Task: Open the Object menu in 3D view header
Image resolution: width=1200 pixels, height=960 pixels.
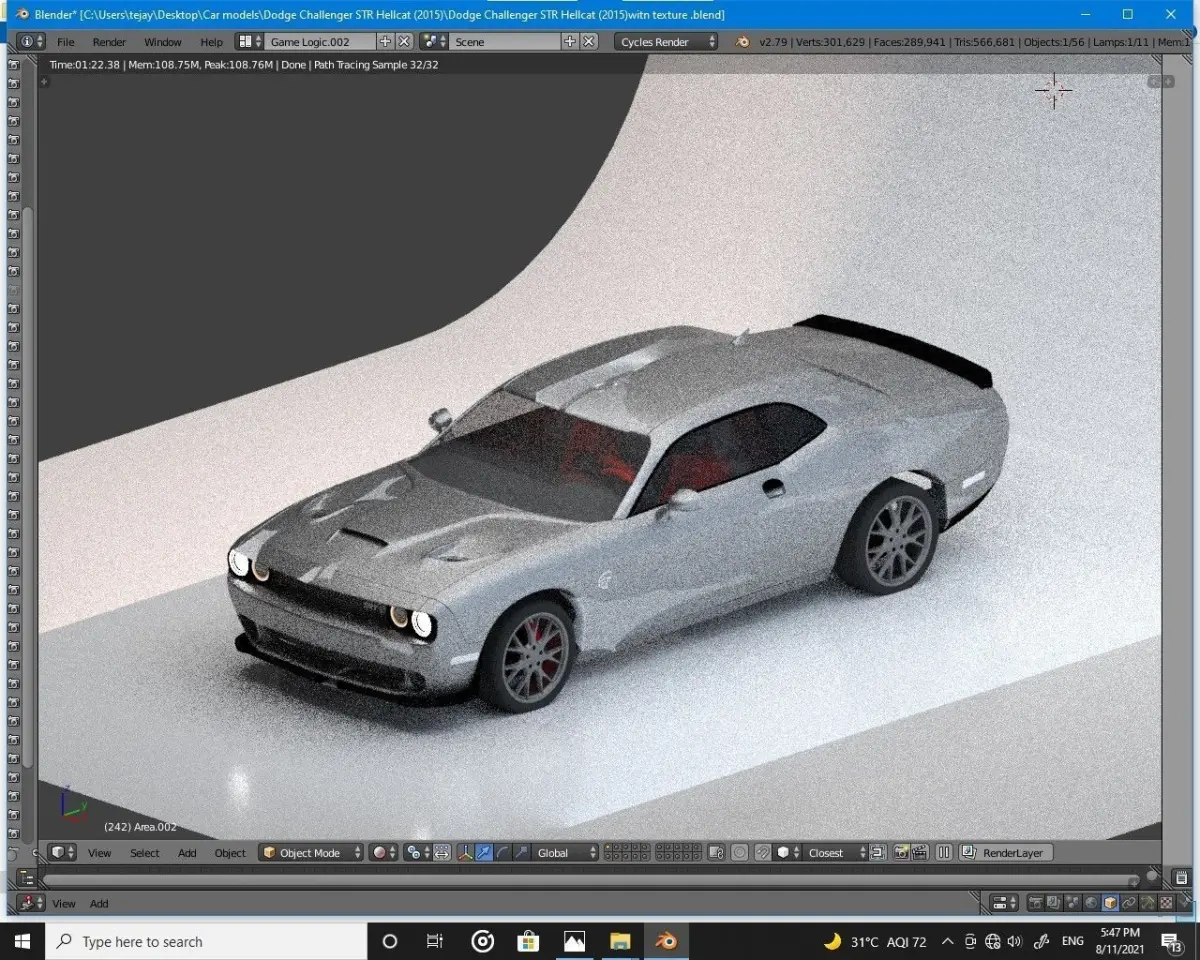Action: [x=229, y=853]
